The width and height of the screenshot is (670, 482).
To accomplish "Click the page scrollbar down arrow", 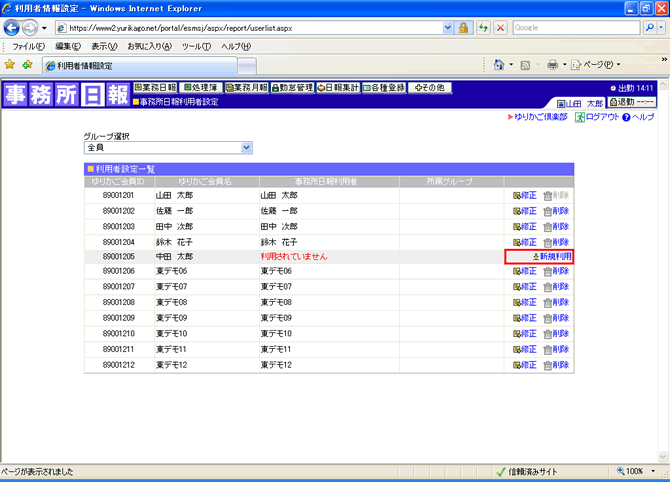I will [663, 456].
